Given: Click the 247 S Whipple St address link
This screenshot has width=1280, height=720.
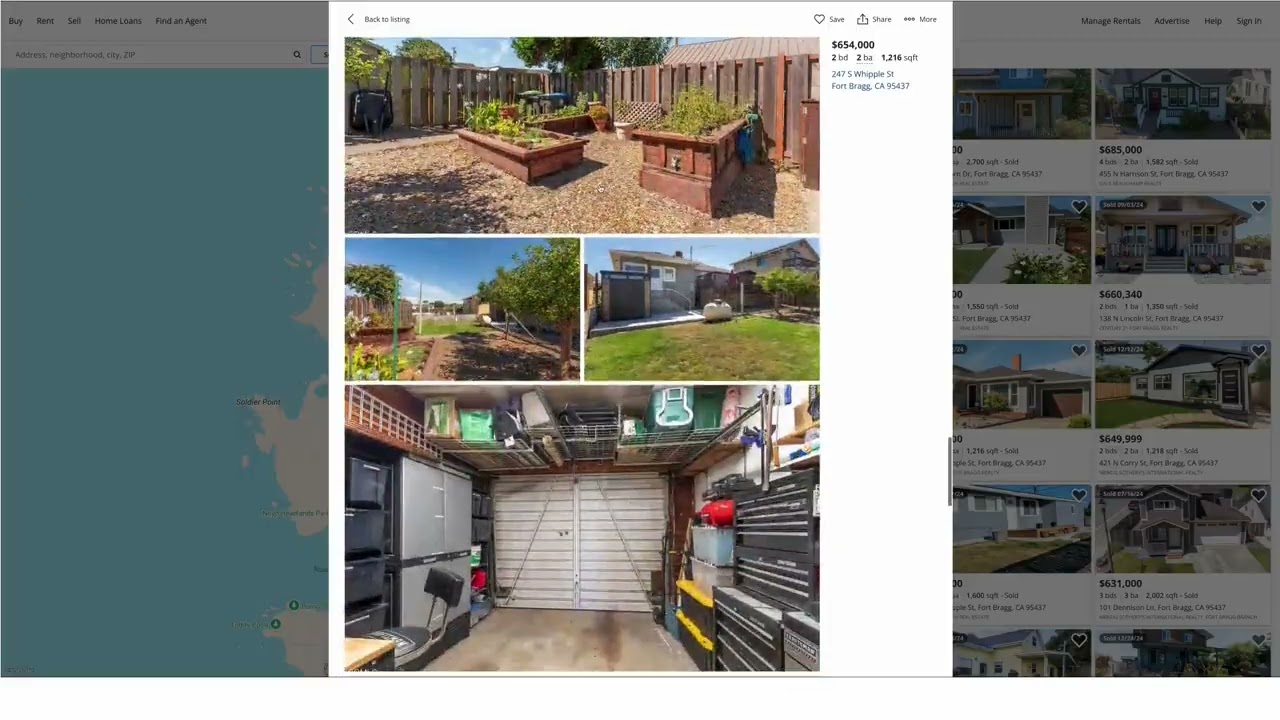Looking at the screenshot, I should pyautogui.click(x=870, y=80).
